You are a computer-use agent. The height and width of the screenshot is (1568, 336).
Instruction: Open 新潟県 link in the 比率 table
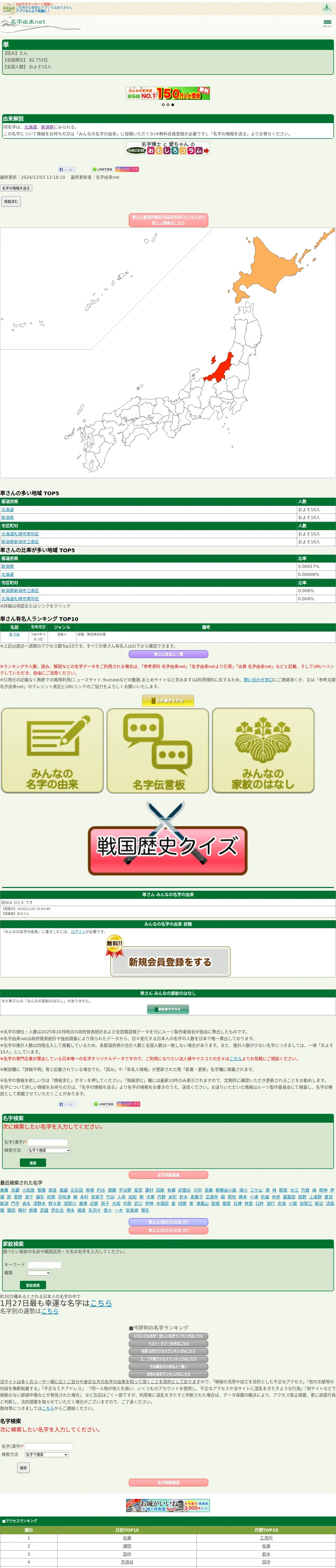point(7,566)
